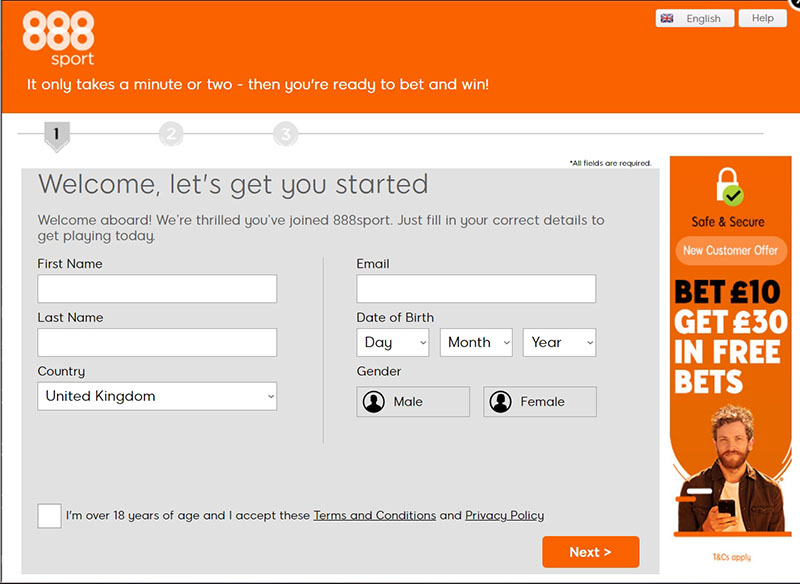This screenshot has width=800, height=584.
Task: Open the Day dropdown
Action: pyautogui.click(x=393, y=342)
